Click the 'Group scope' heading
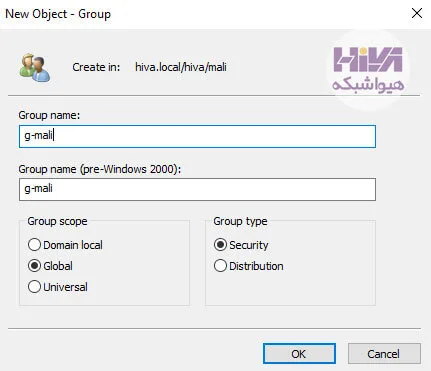Viewport: 431px width, 371px height. [57, 221]
